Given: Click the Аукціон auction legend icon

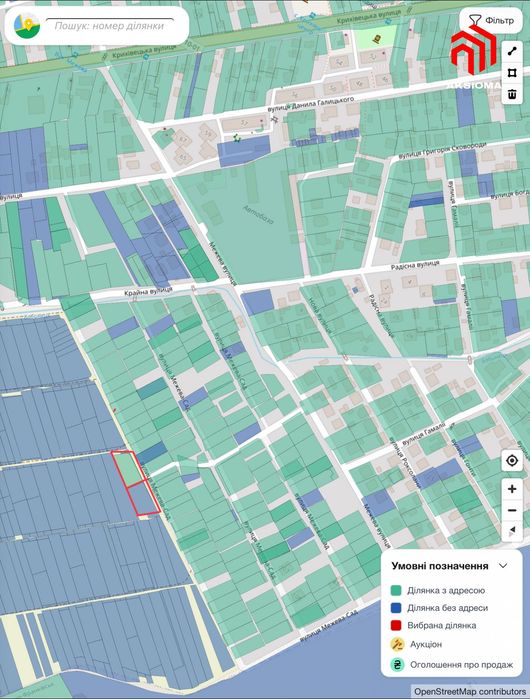Looking at the screenshot, I should [397, 644].
